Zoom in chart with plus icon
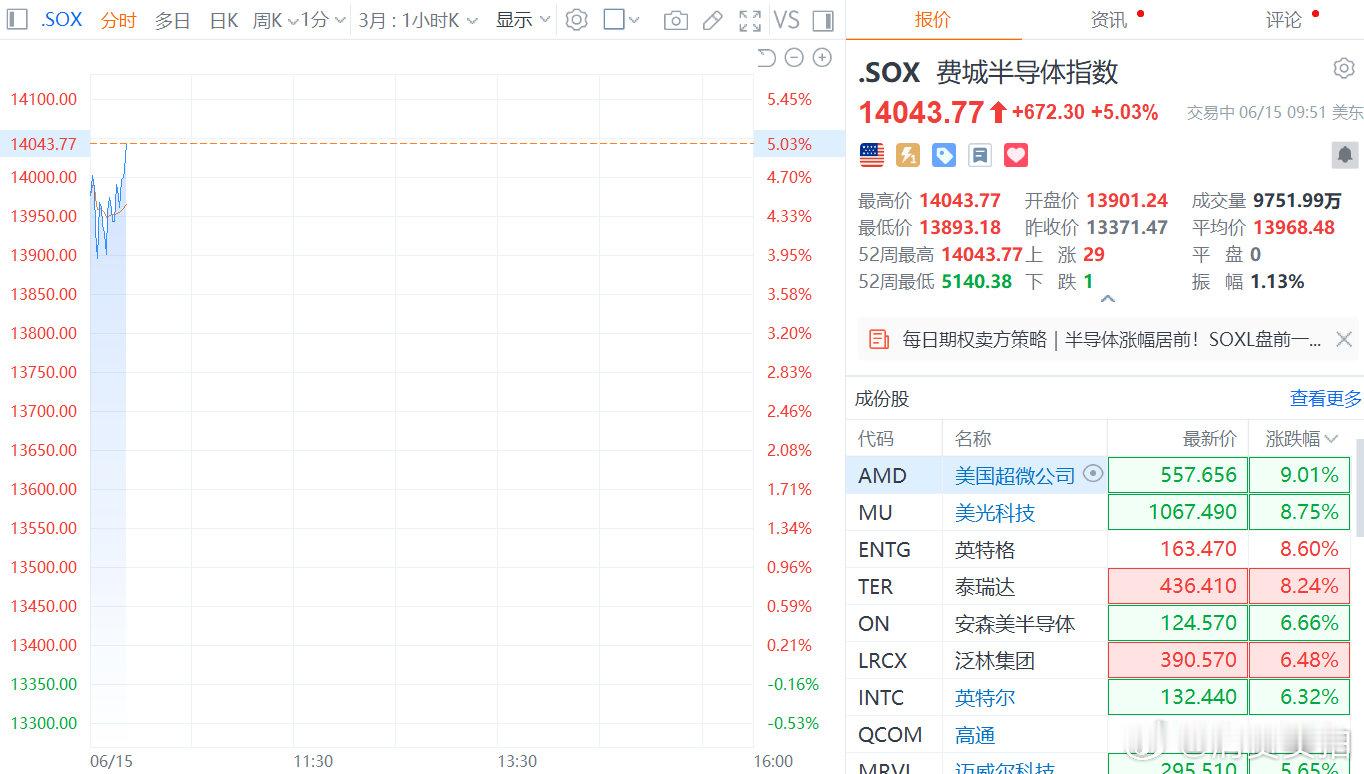 (822, 58)
